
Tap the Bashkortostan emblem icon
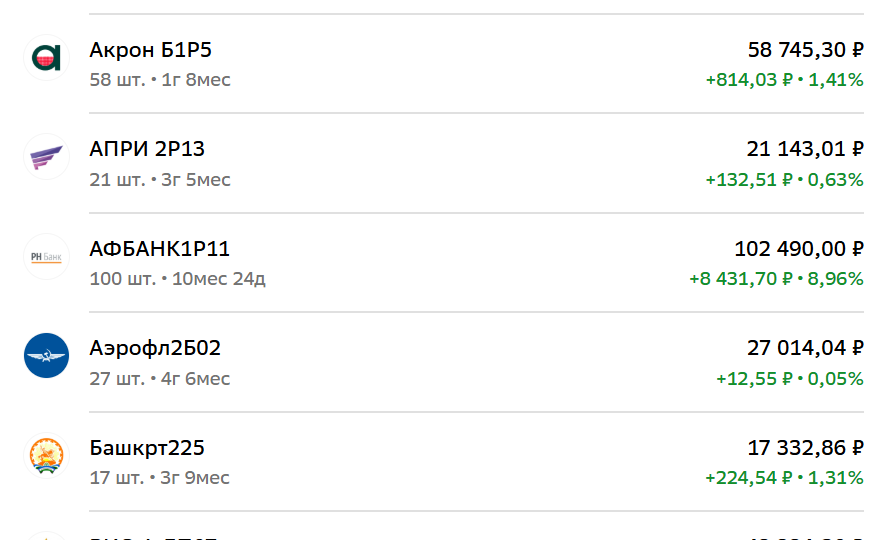click(x=47, y=455)
